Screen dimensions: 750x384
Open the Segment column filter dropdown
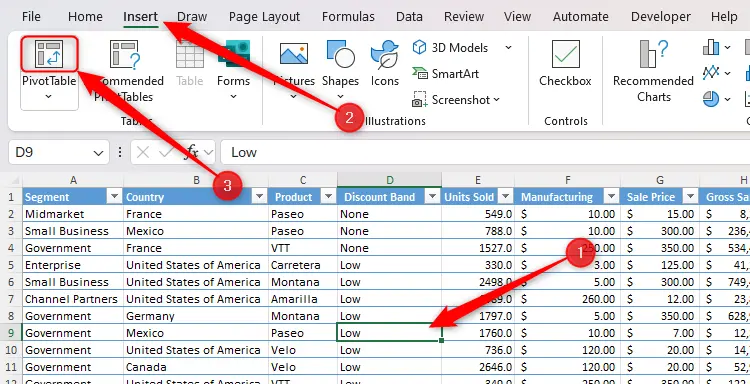[x=115, y=197]
